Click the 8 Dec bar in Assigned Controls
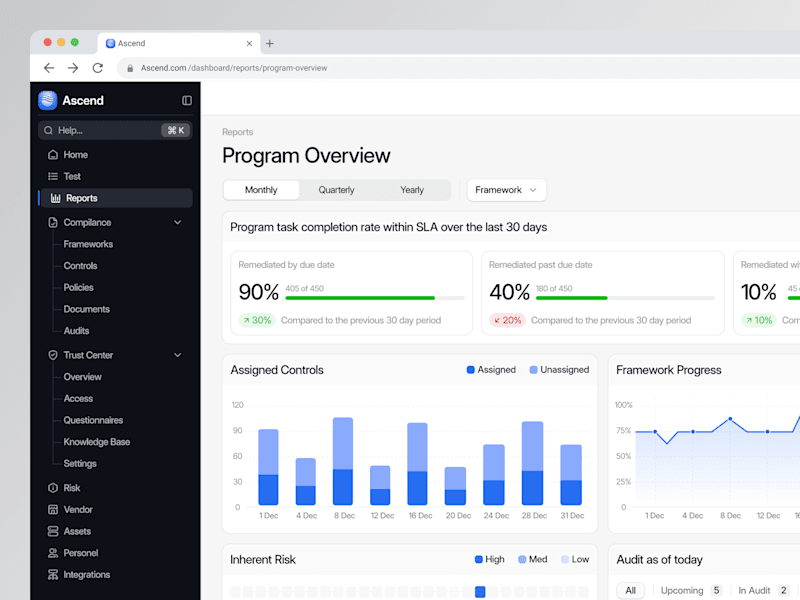 point(343,461)
